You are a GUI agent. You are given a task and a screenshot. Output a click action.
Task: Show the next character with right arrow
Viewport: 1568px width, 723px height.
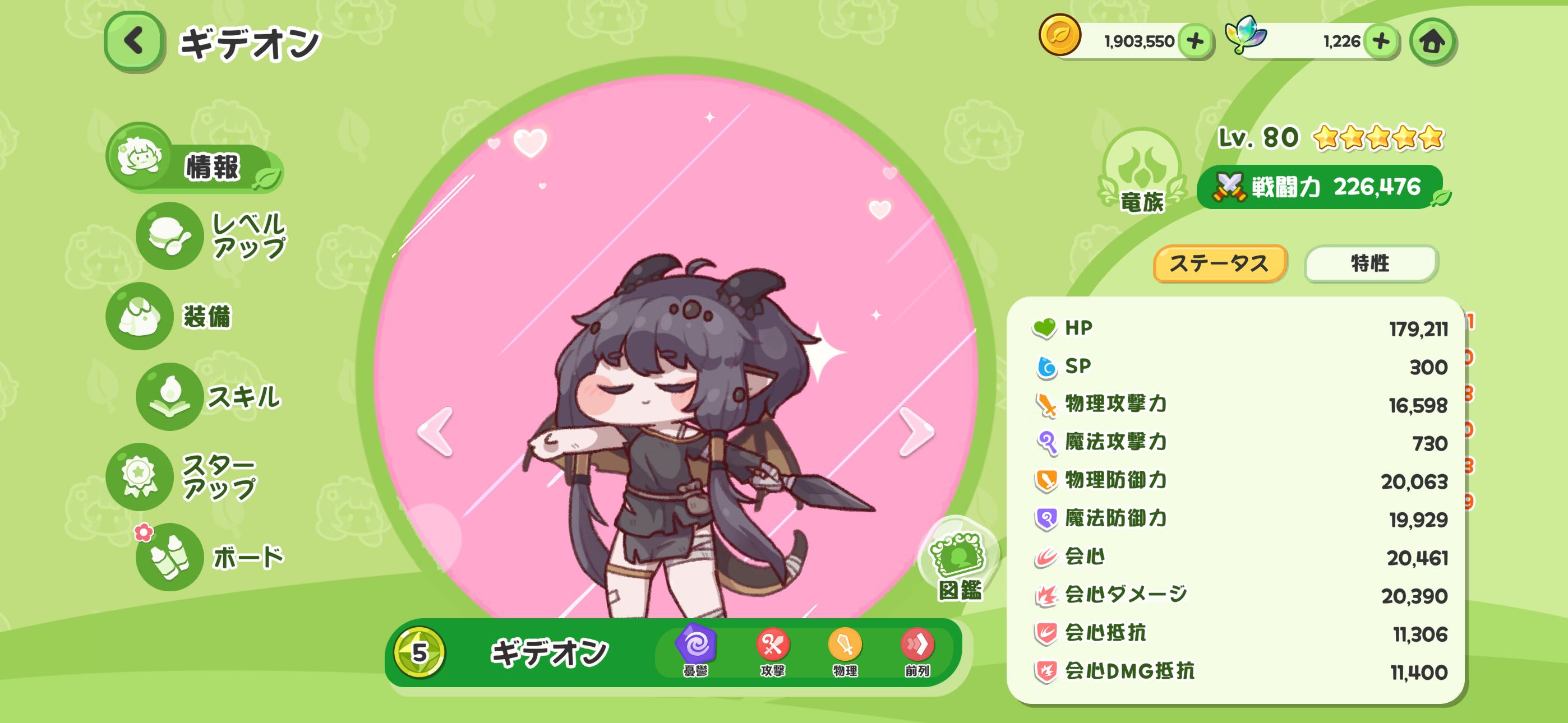pos(917,432)
